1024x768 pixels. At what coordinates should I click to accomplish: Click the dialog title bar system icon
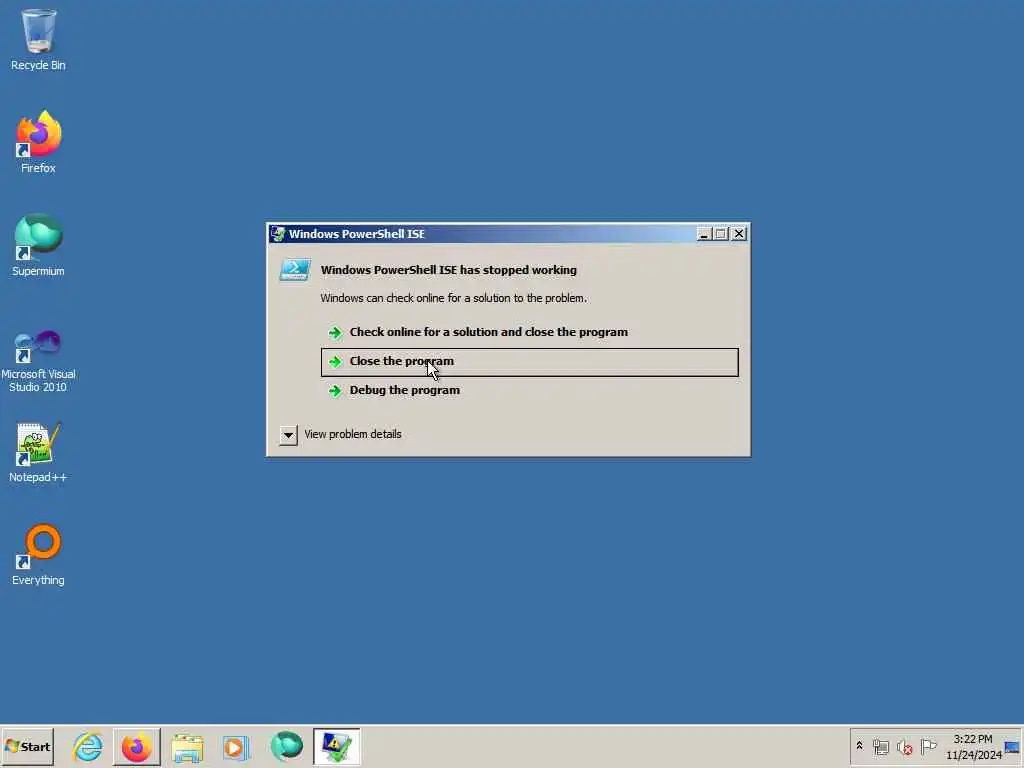278,234
